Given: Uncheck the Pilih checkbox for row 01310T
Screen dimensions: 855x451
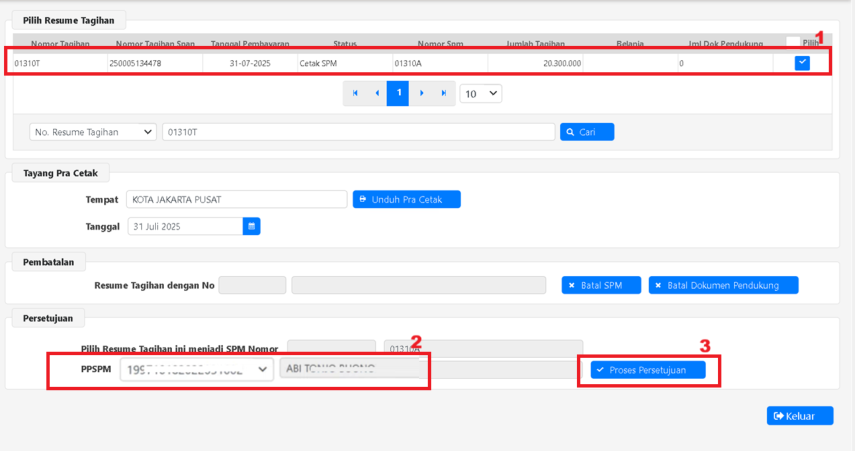Looking at the screenshot, I should tap(802, 63).
